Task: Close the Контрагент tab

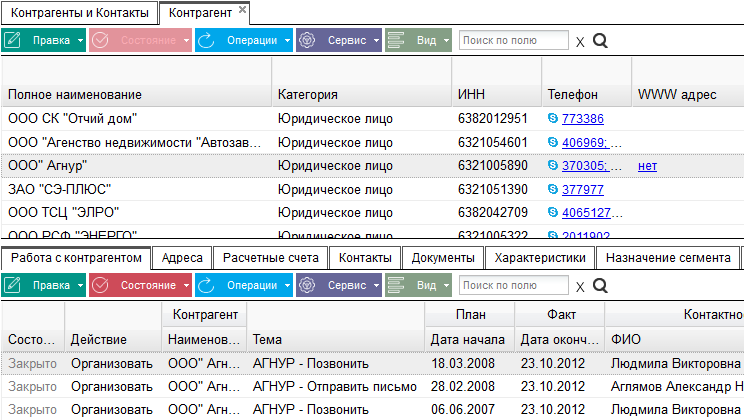Action: [242, 9]
